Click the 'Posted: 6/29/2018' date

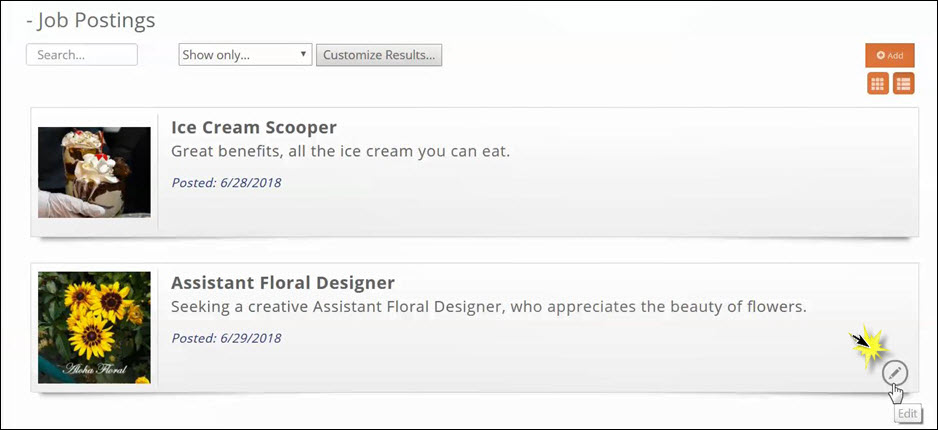226,338
